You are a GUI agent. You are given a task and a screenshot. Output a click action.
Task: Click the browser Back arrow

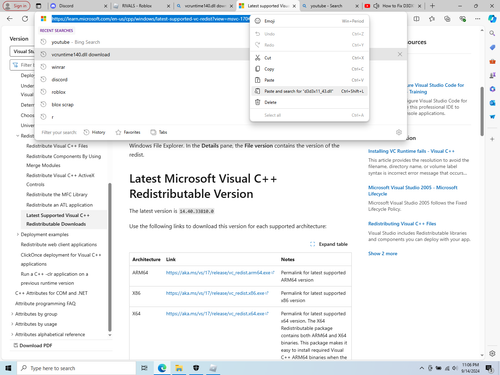pos(10,19)
